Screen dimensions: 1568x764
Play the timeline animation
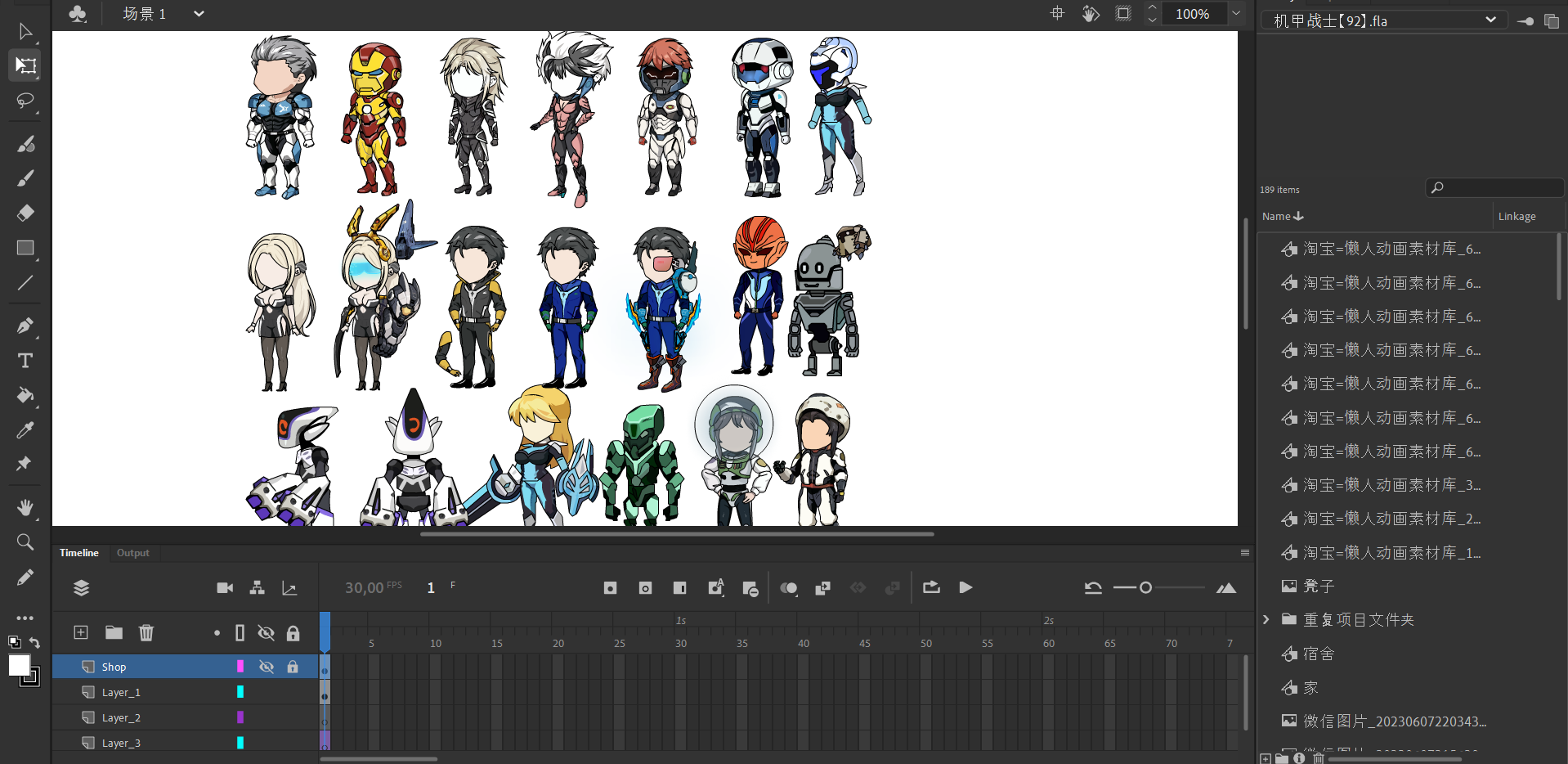click(x=965, y=587)
